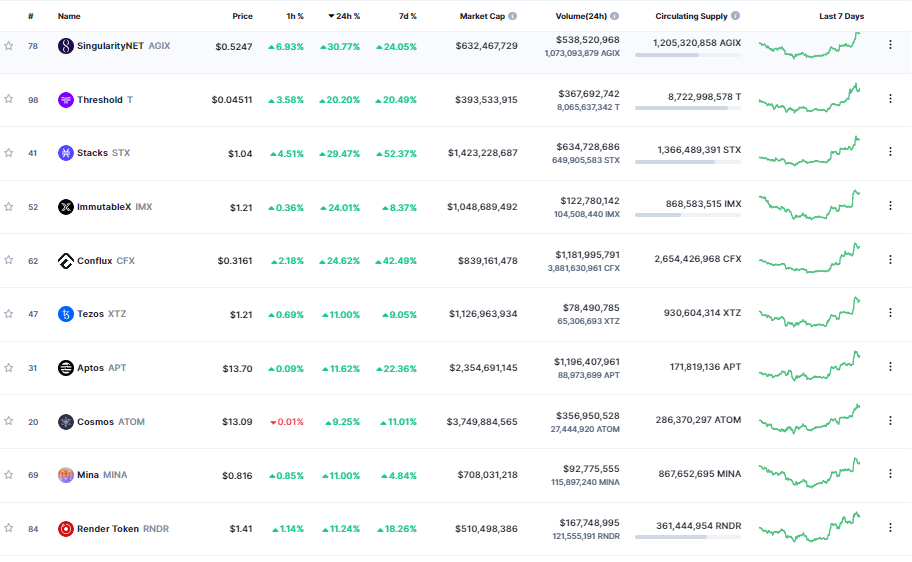Viewport: 912px width, 562px height.
Task: Sort table by 24h % column
Action: tap(347, 17)
